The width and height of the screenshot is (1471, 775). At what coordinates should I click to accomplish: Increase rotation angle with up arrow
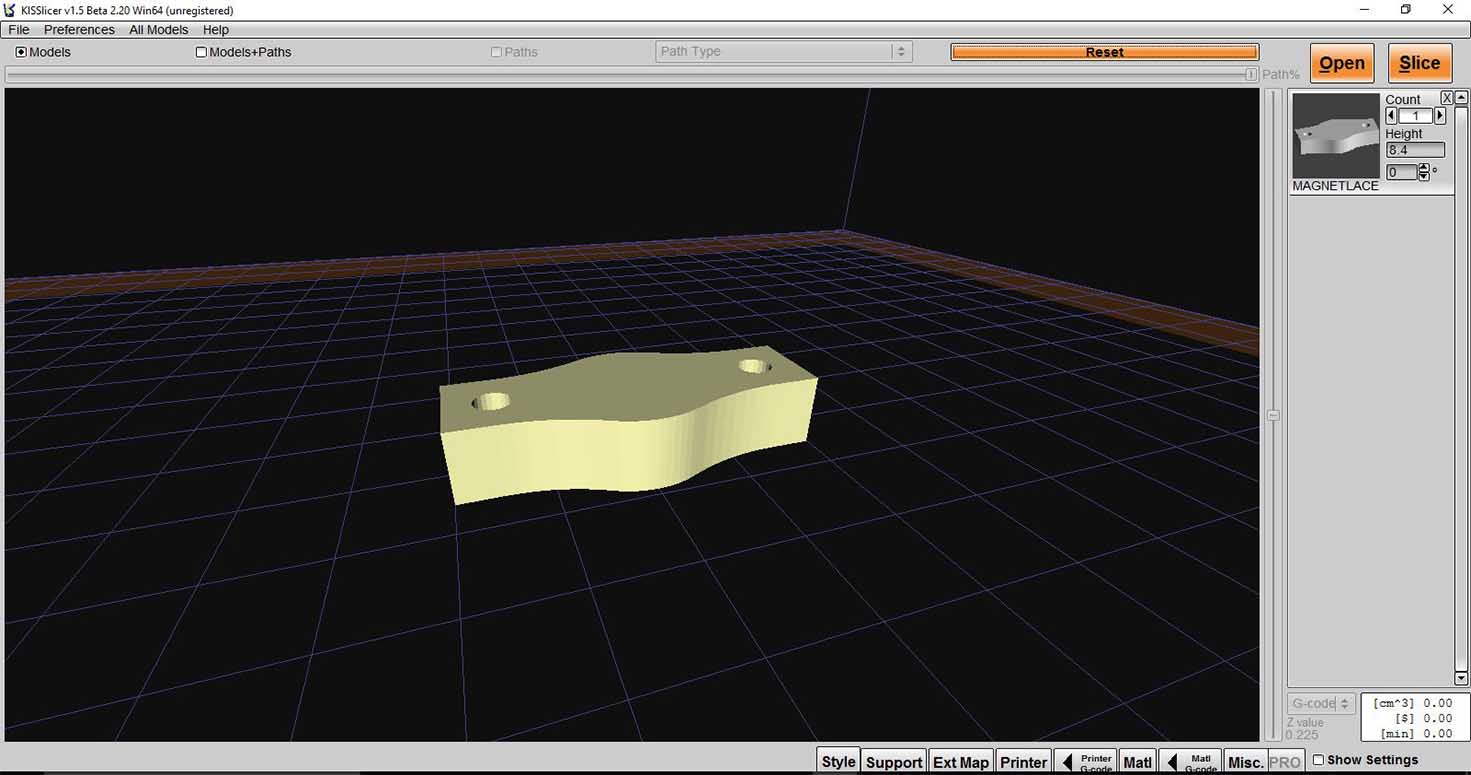pos(1424,168)
